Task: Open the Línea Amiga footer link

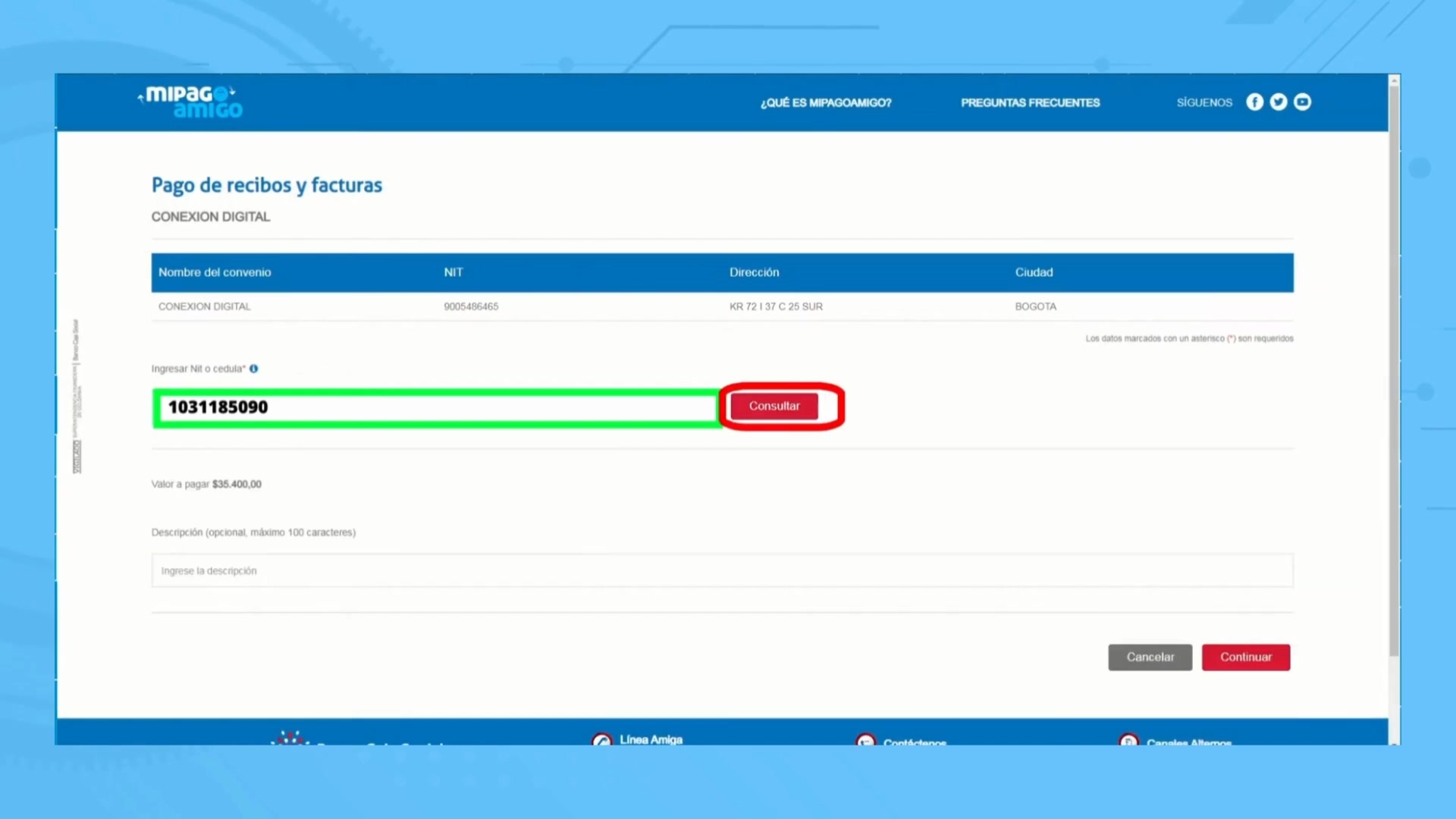Action: pos(651,739)
